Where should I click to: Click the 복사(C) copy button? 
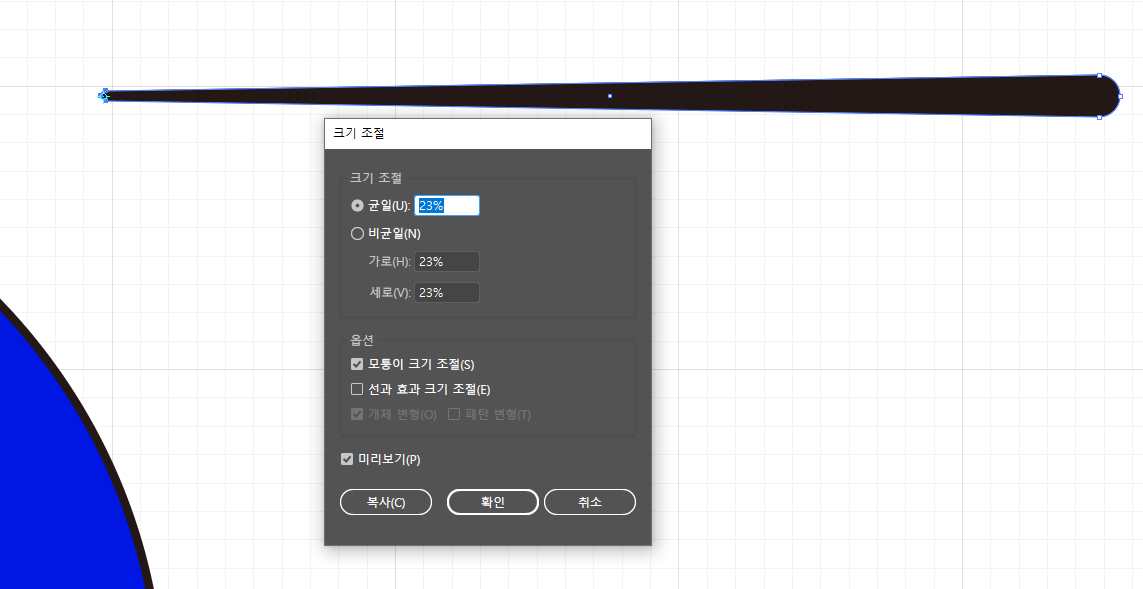click(386, 502)
